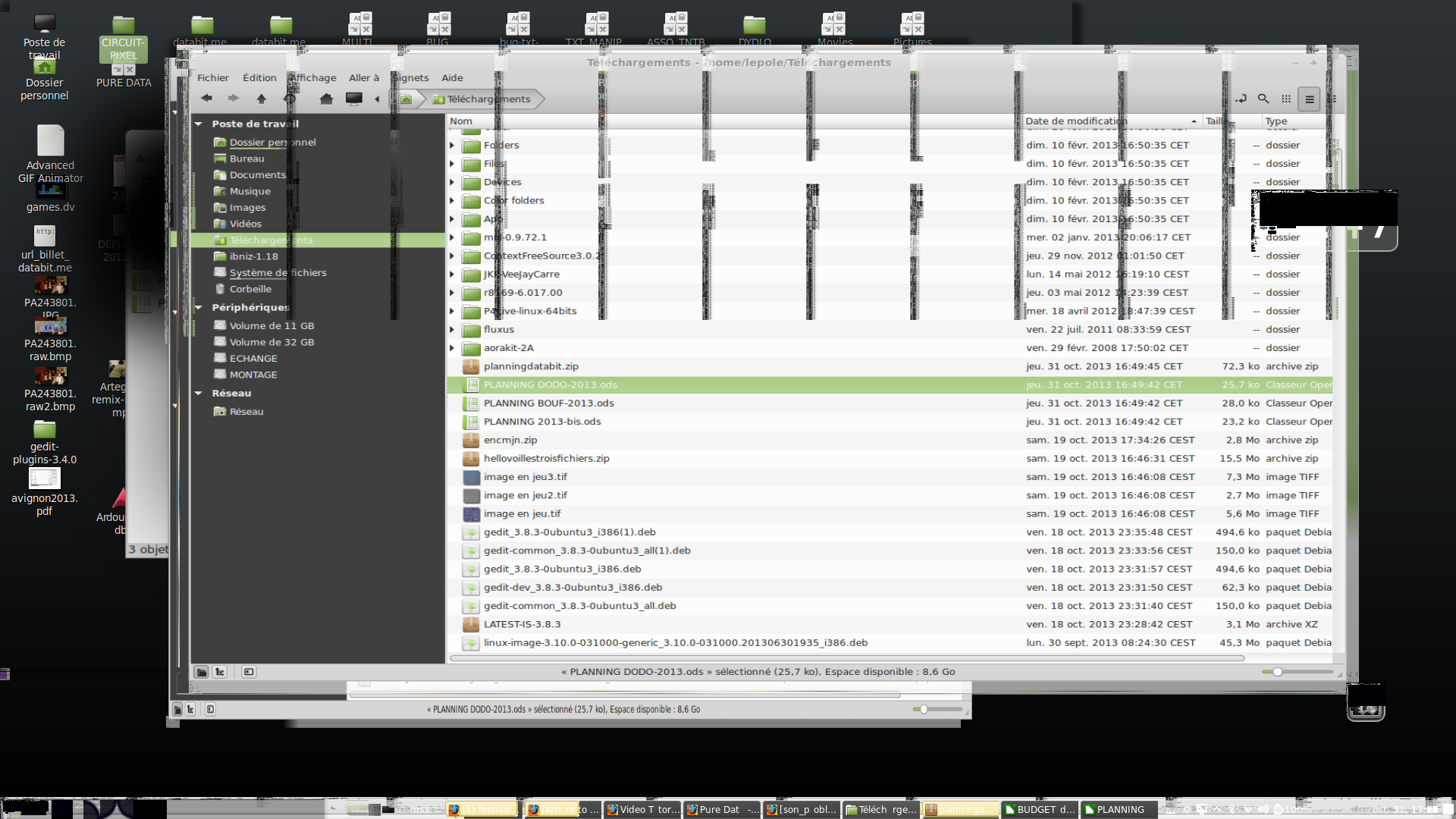Switch to list view mode
The image size is (1456, 819).
click(1309, 99)
